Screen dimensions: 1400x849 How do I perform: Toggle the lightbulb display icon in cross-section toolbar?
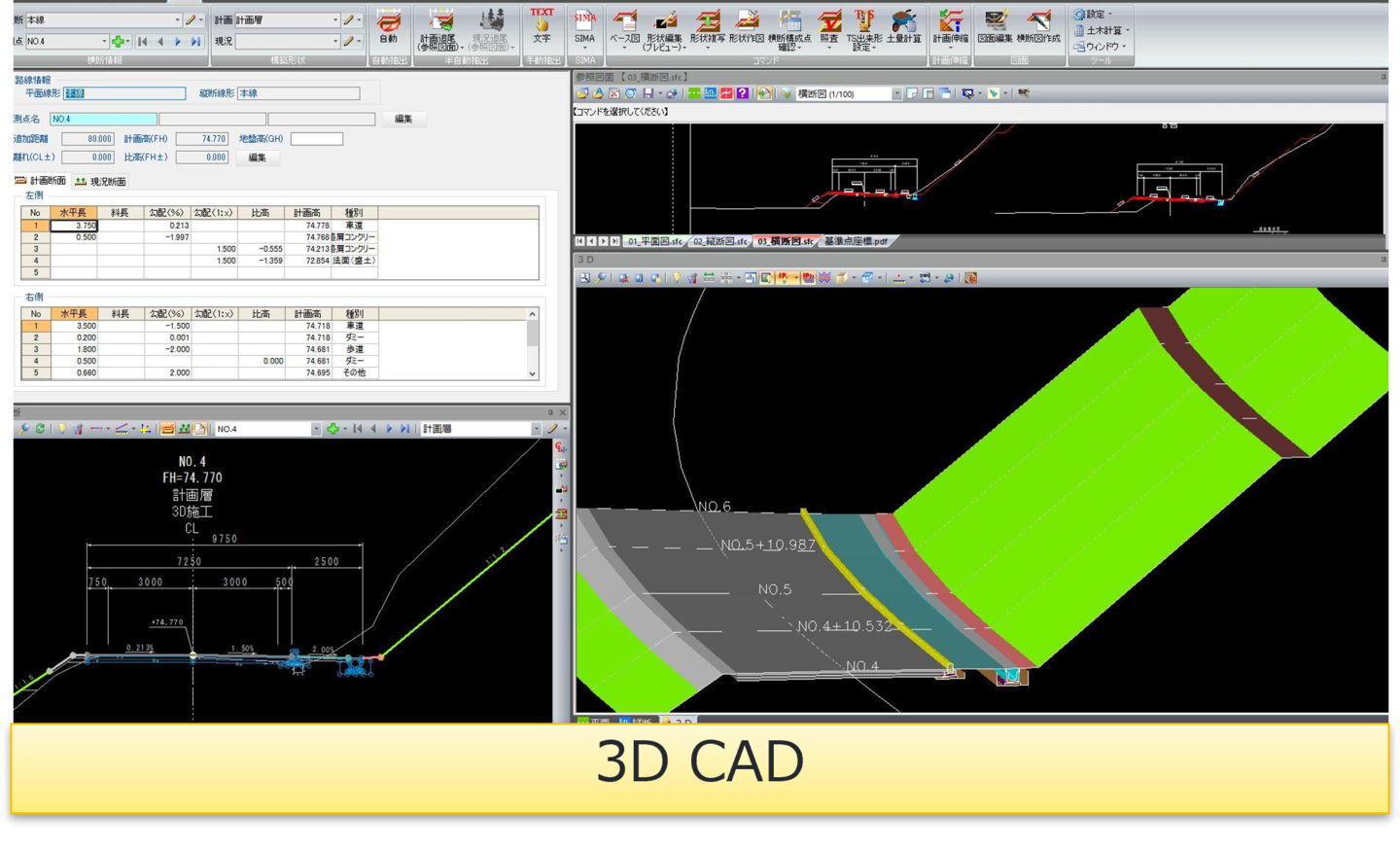coord(62,429)
